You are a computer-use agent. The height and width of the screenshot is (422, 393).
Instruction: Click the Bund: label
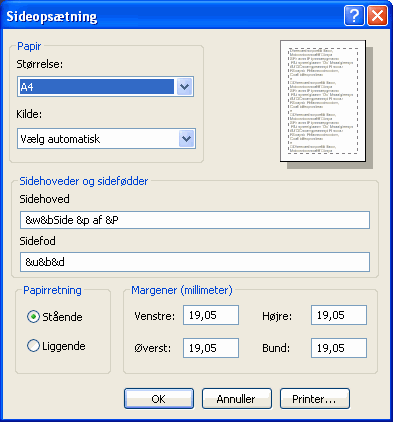(x=276, y=348)
